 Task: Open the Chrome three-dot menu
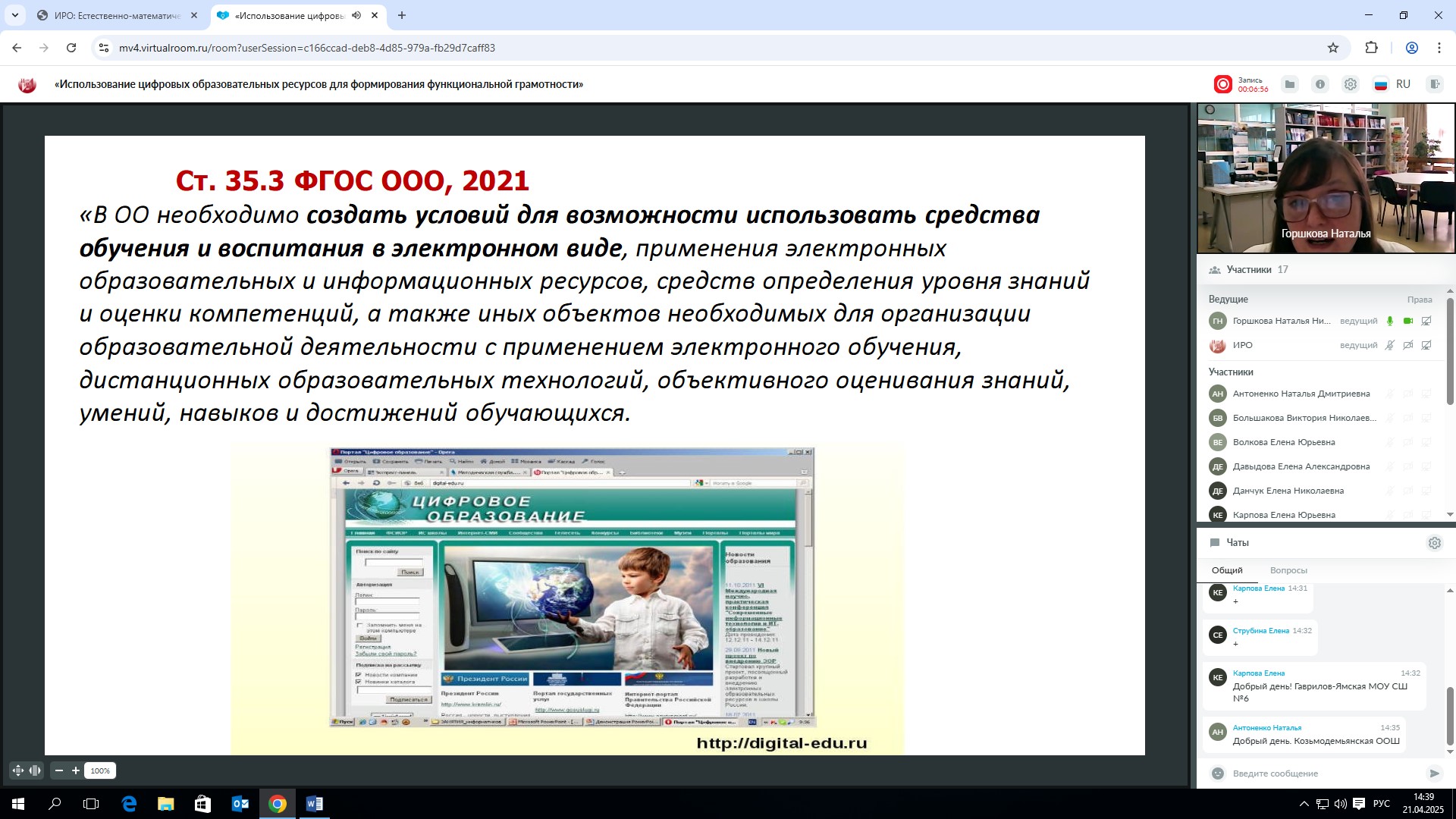coord(1439,48)
